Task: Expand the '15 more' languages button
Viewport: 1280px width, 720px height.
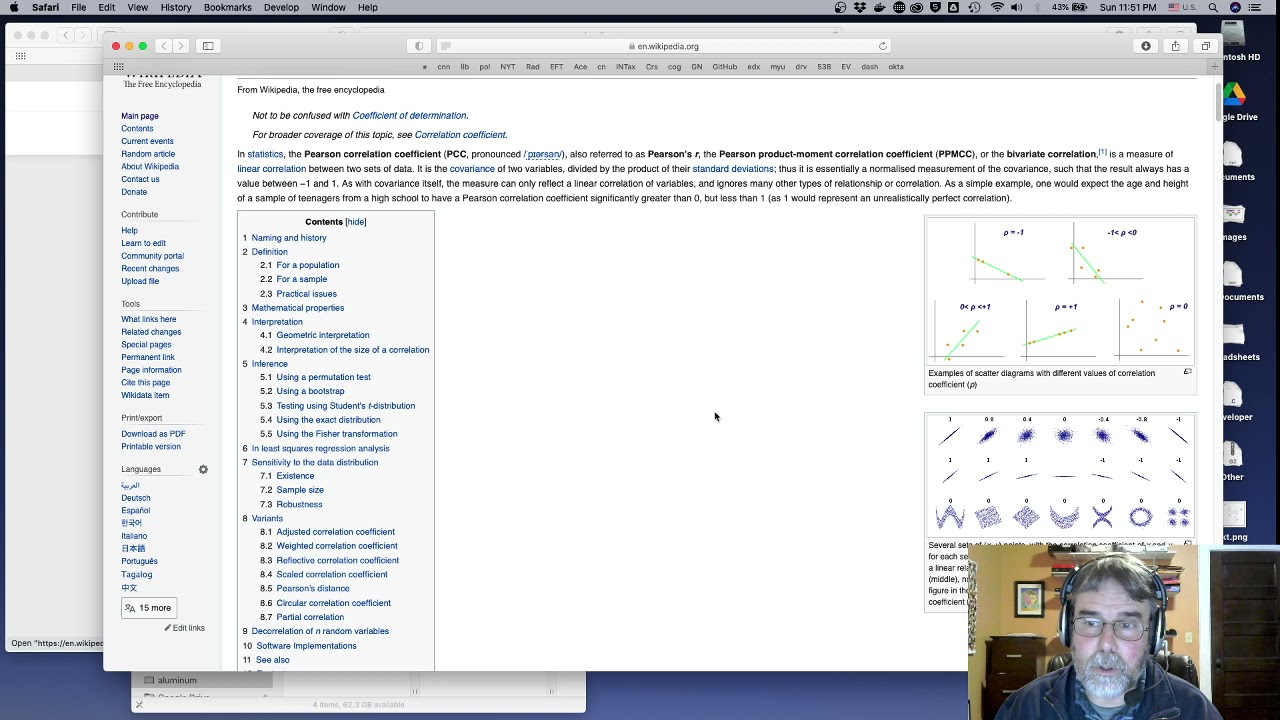Action: tap(148, 608)
